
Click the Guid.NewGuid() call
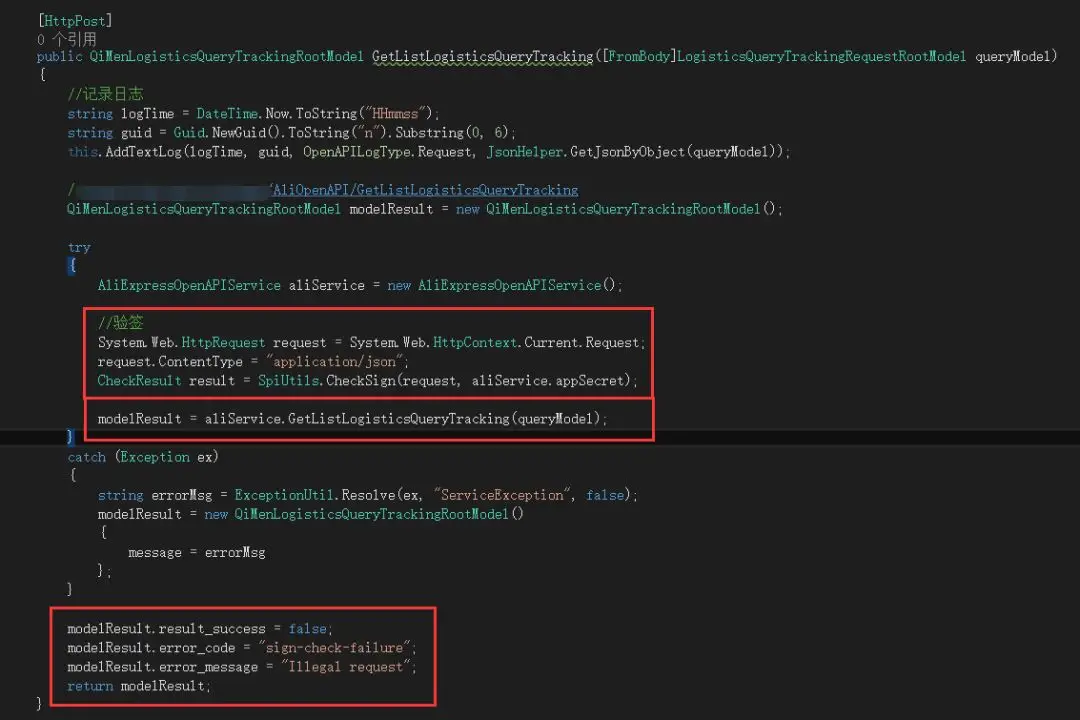tap(226, 132)
